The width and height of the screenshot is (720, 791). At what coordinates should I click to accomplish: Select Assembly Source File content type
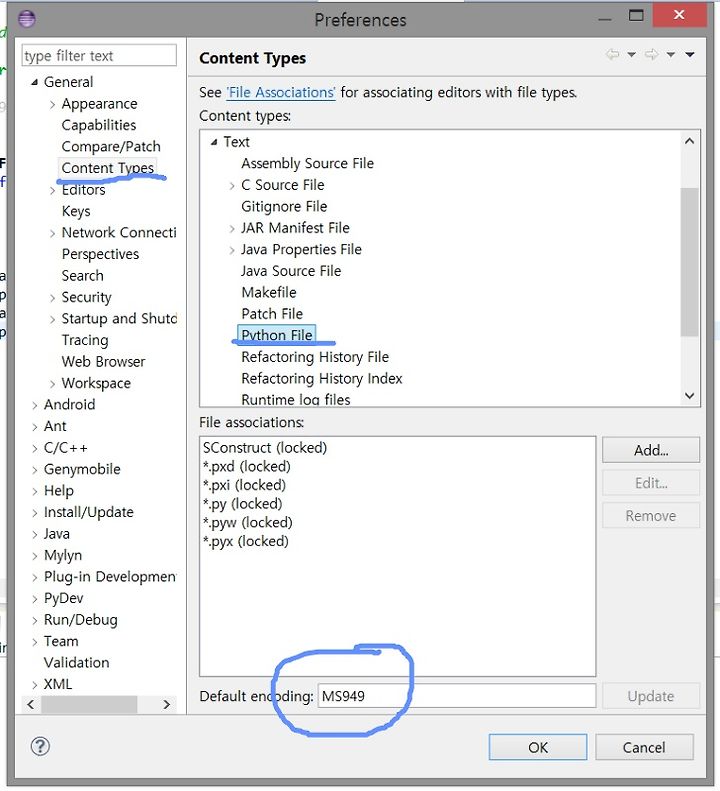(x=307, y=163)
